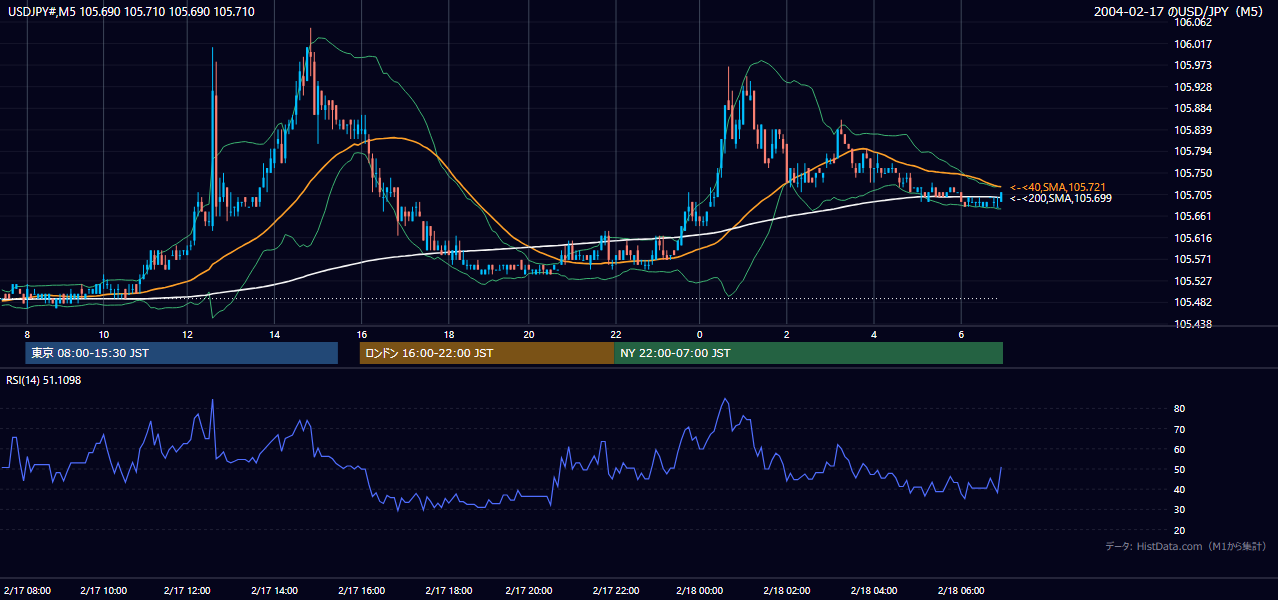Select the NY 22:00-07:00 JST session bar
Image resolution: width=1278 pixels, height=600 pixels.
pos(808,353)
